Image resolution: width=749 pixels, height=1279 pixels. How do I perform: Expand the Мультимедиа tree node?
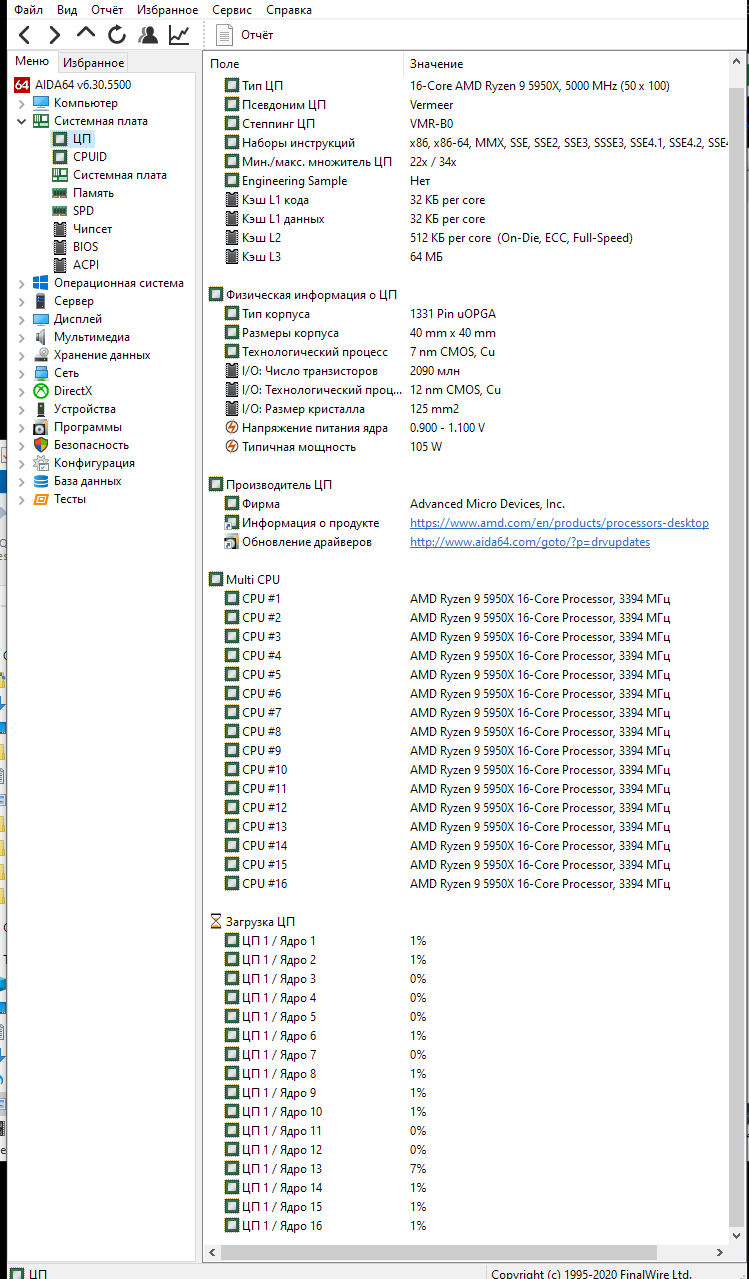tap(22, 337)
